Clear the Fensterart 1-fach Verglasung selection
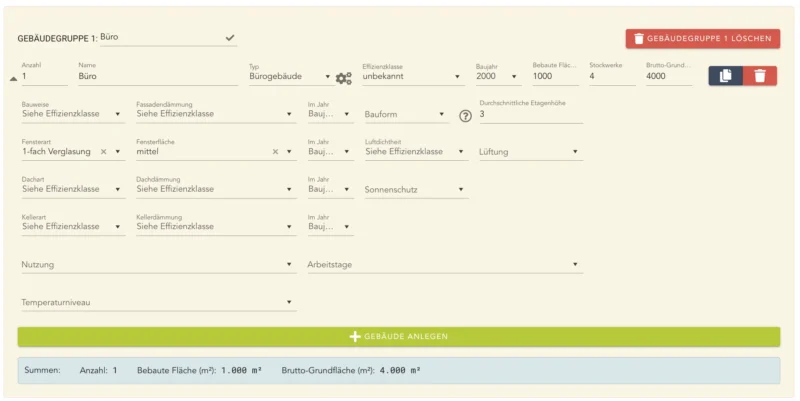 [x=103, y=152]
